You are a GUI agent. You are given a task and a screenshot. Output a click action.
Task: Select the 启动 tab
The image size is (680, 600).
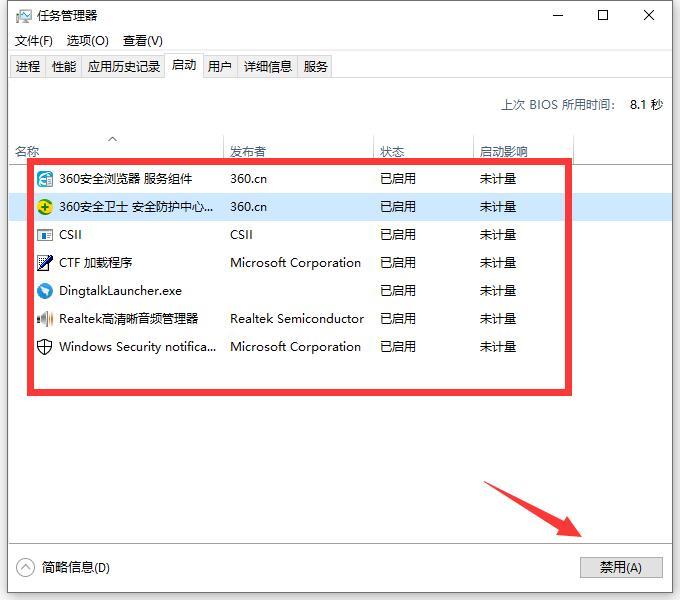[x=184, y=65]
